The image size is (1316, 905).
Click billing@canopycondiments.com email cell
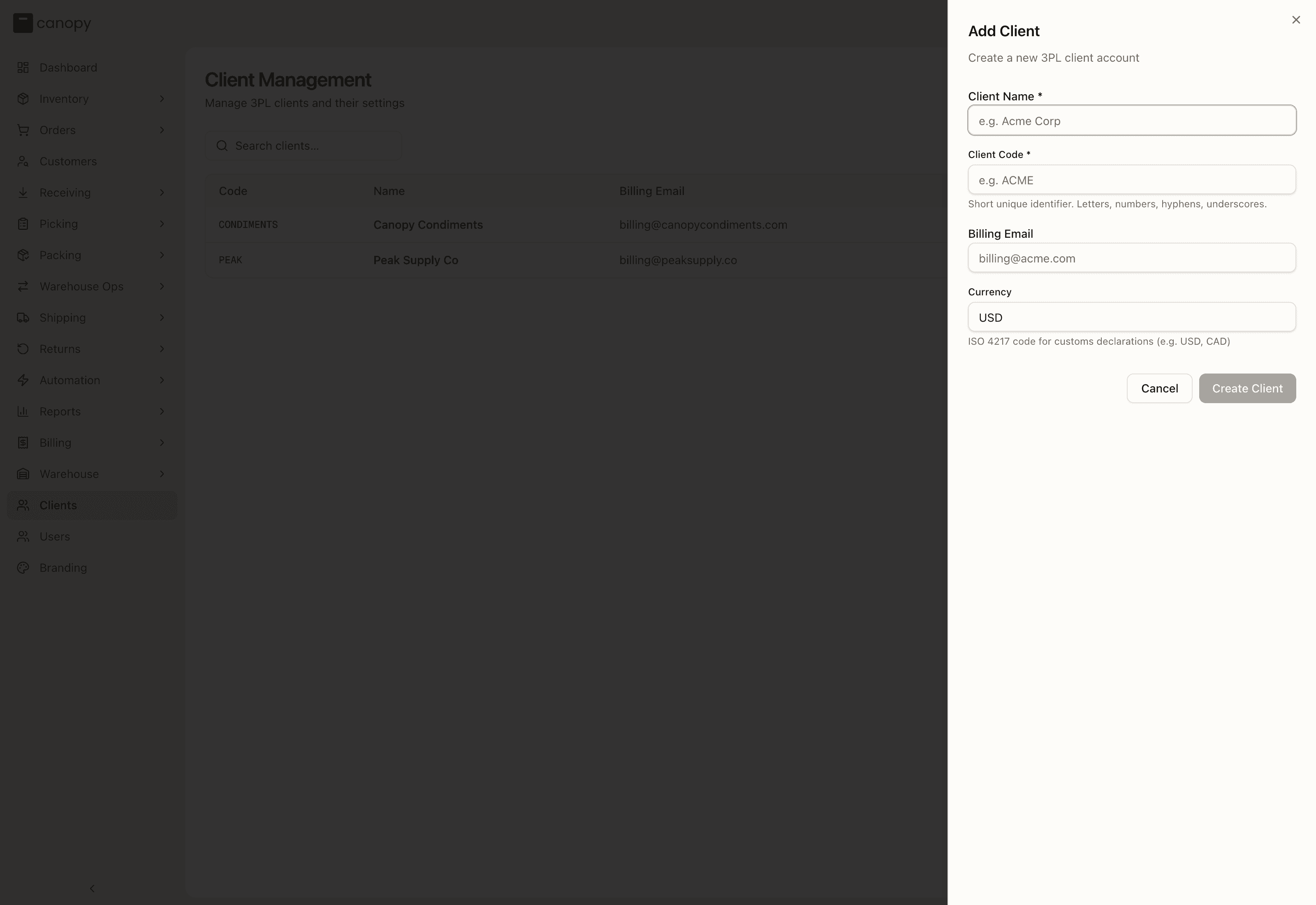click(703, 225)
